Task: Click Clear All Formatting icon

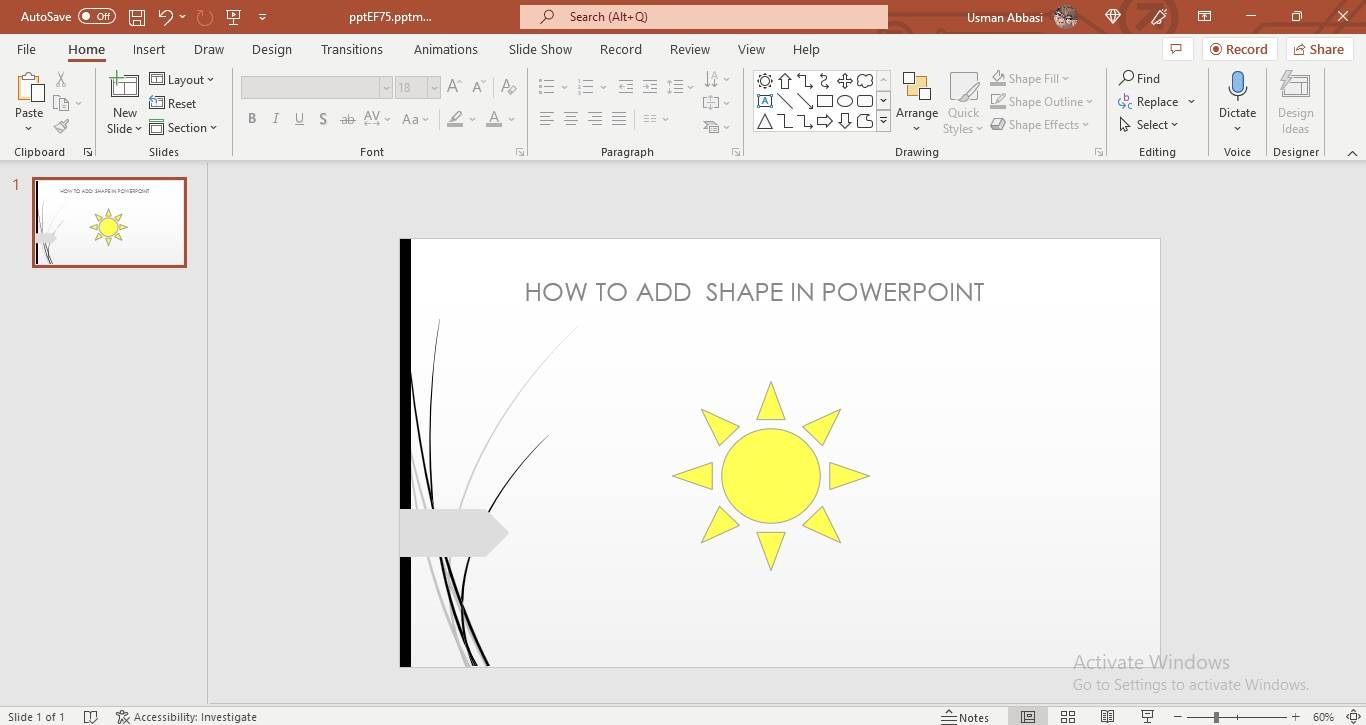Action: pos(509,87)
